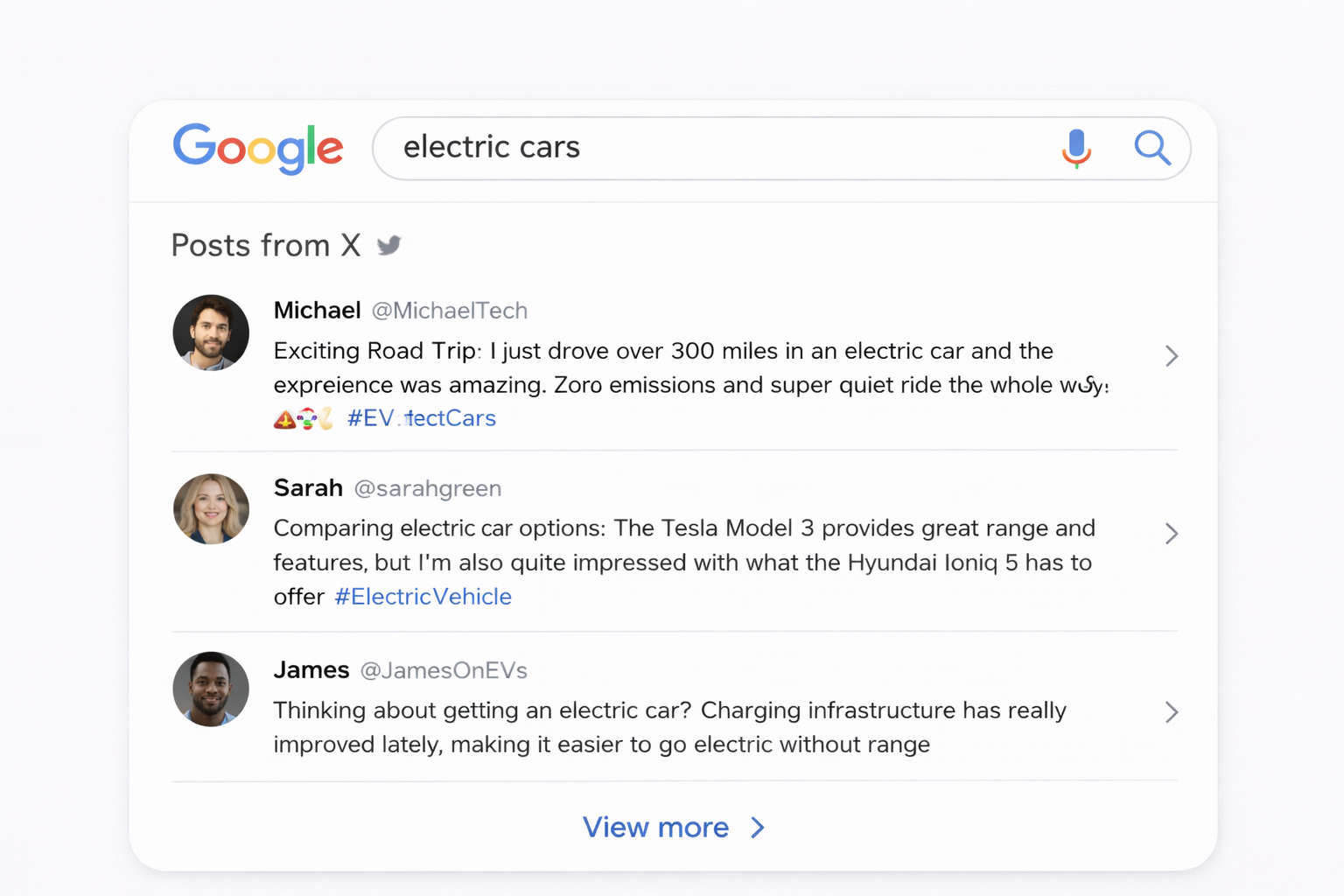Start voice search with the microphone icon

coord(1076,148)
